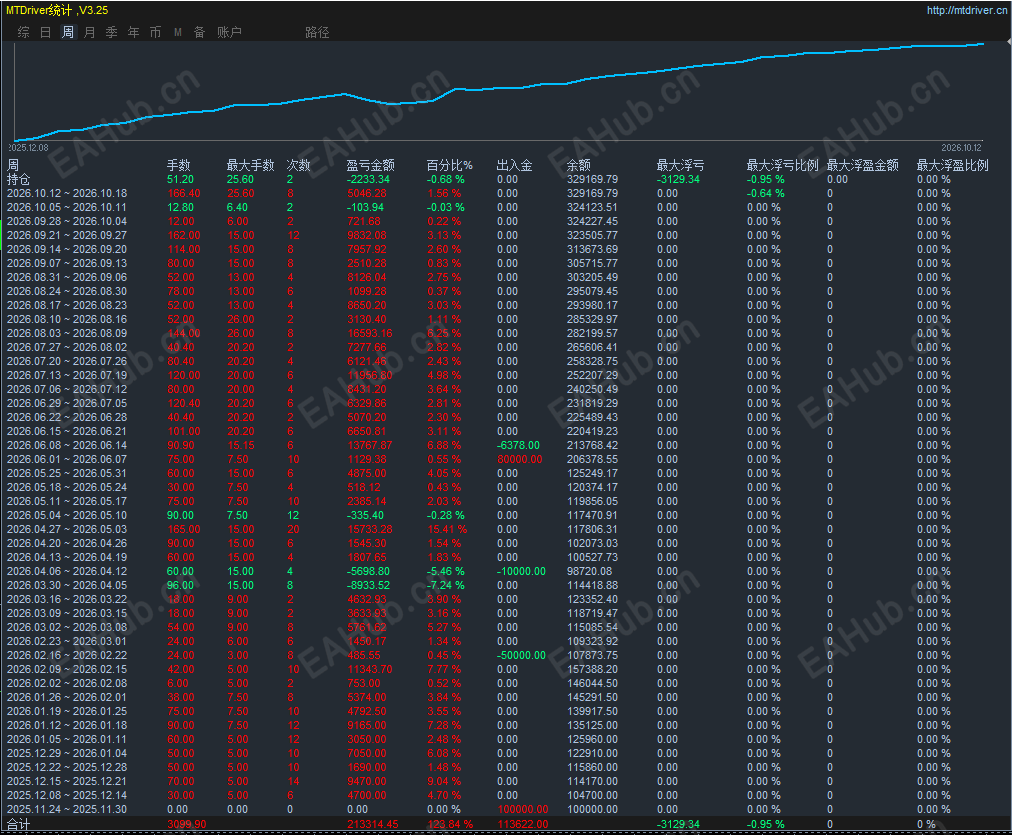Click the 最大手数 column header
Image resolution: width=1012 pixels, height=835 pixels.
pyautogui.click(x=250, y=165)
